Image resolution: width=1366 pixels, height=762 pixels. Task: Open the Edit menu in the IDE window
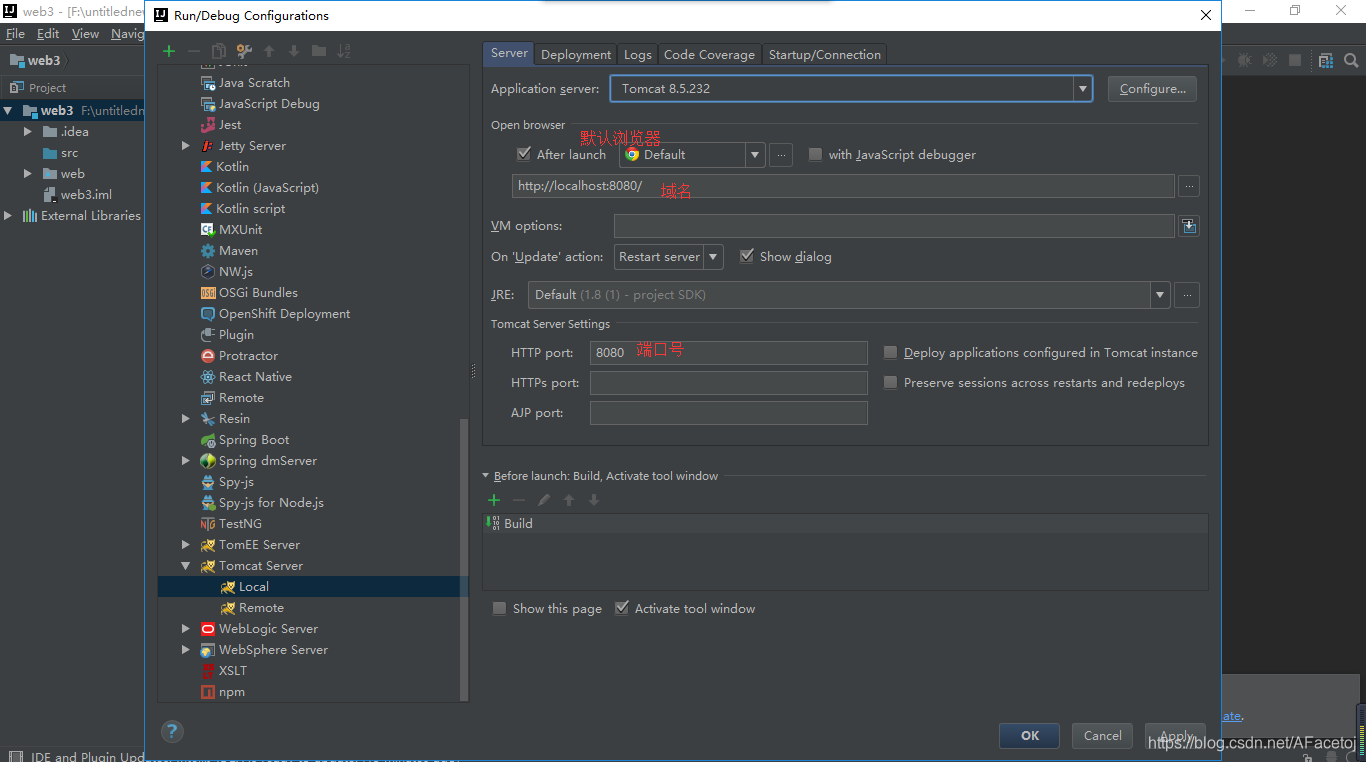48,33
